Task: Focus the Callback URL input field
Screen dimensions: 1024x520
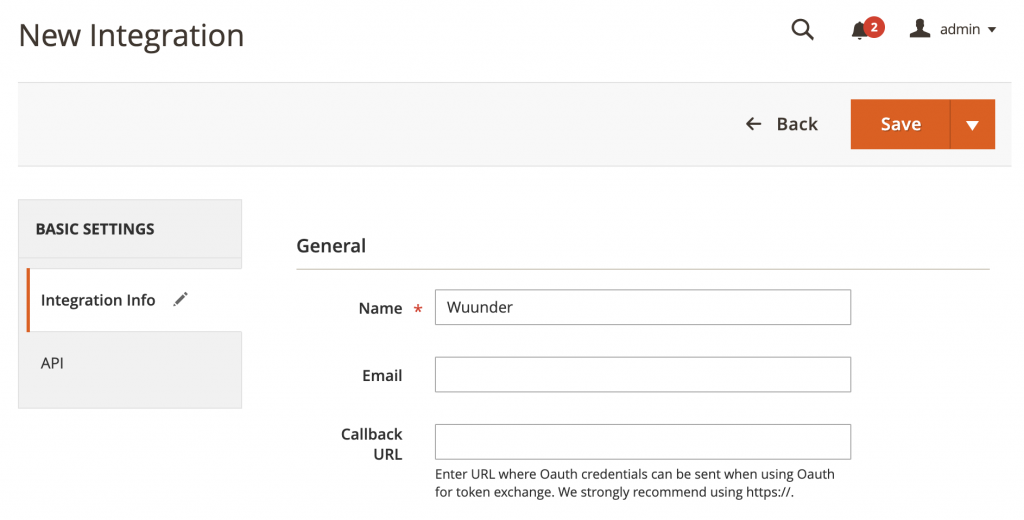Action: pyautogui.click(x=643, y=442)
